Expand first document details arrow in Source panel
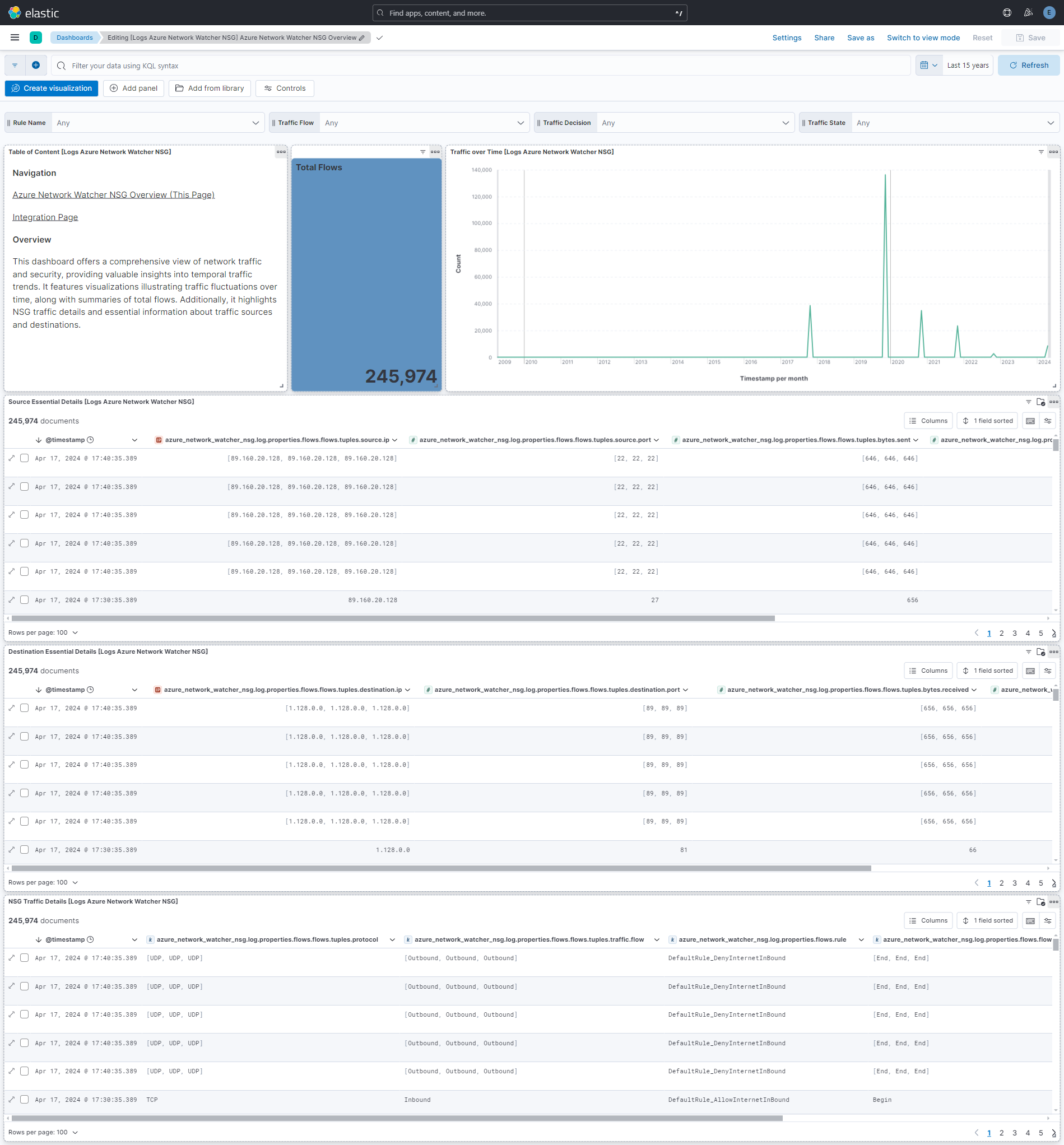 coord(12,458)
